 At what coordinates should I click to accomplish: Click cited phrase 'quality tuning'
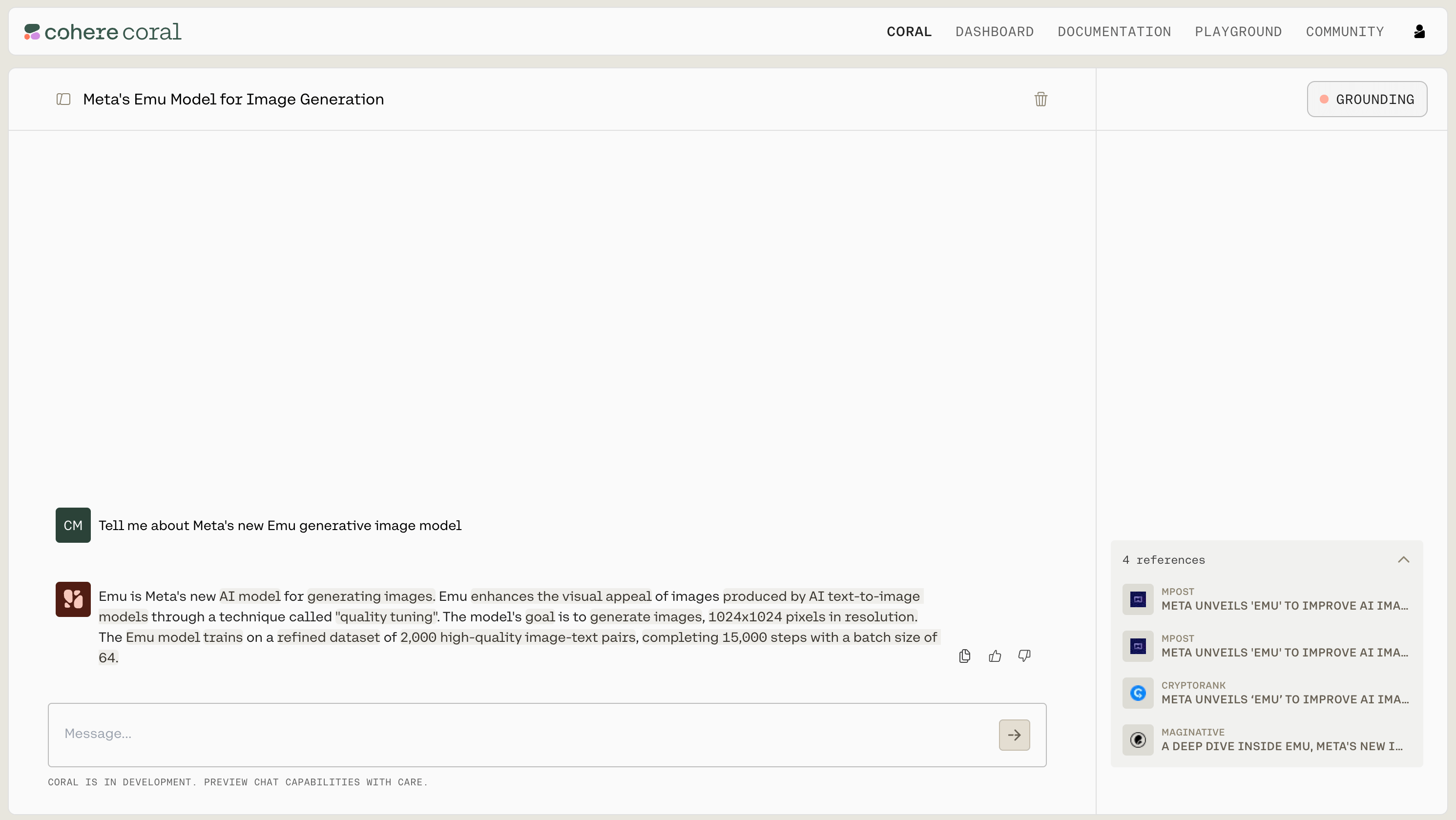387,616
